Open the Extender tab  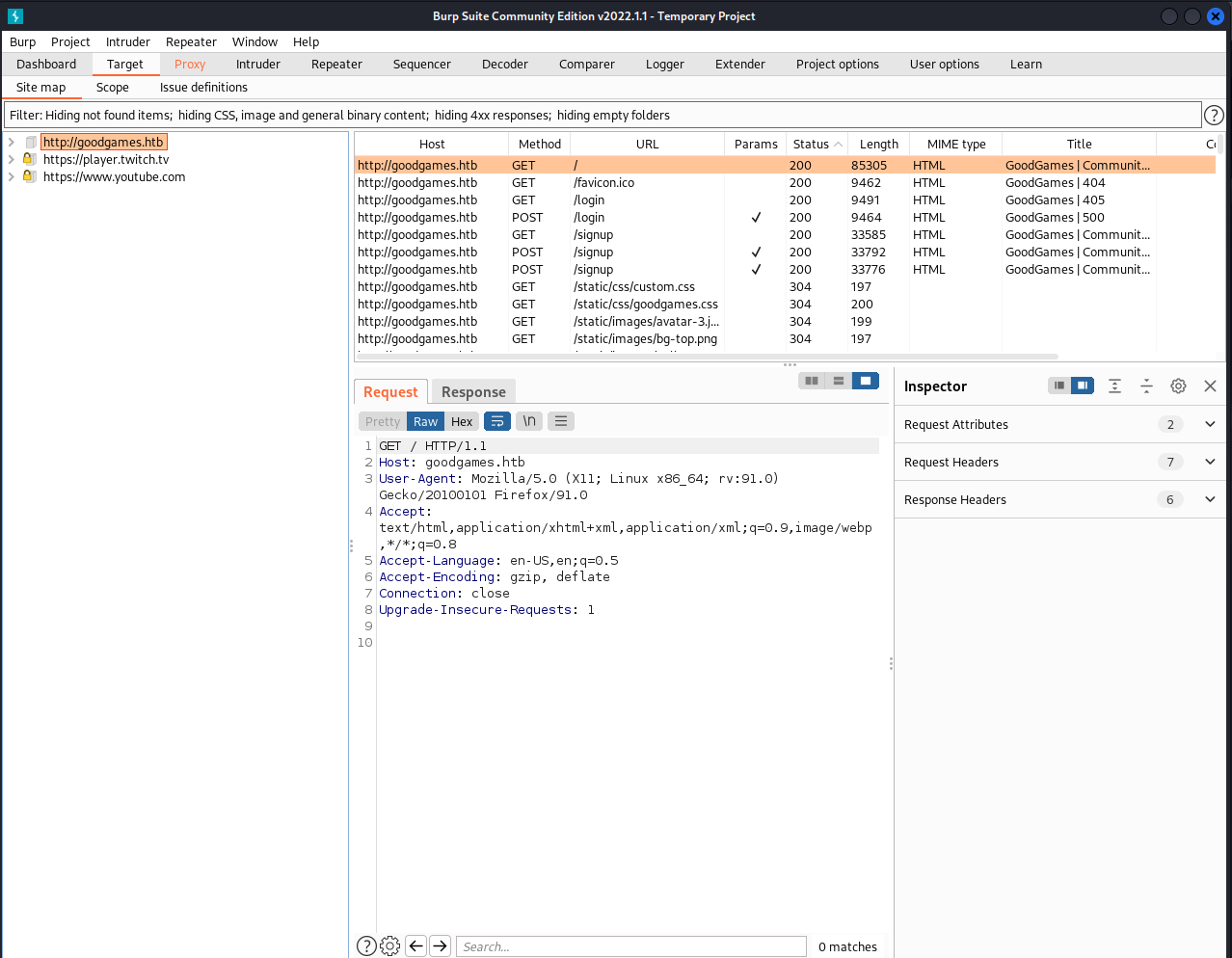[x=740, y=64]
